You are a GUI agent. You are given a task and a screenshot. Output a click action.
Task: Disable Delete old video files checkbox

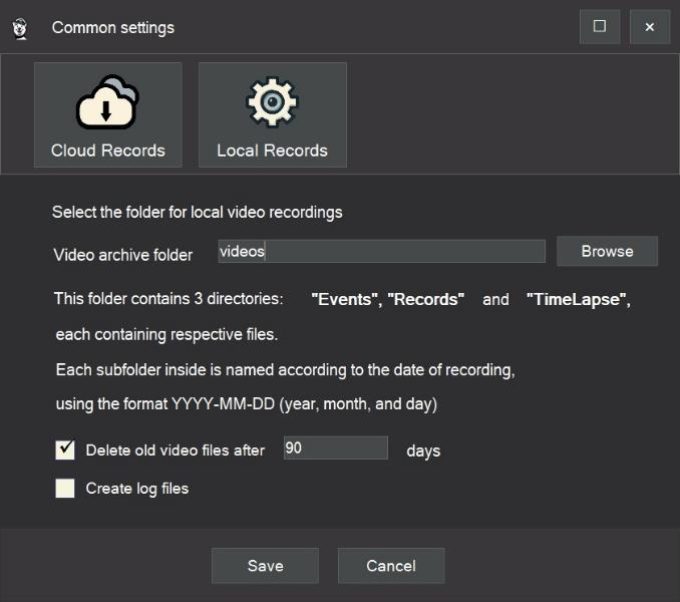(x=65, y=450)
